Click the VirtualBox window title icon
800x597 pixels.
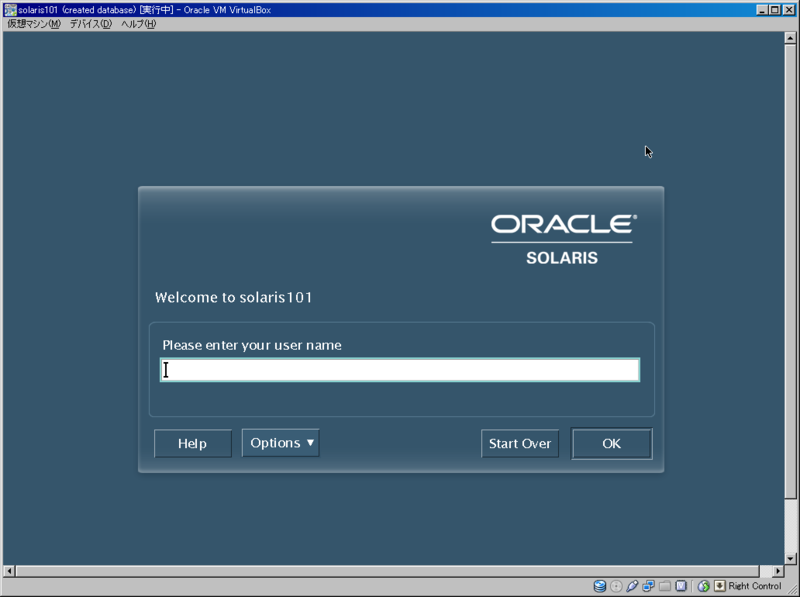point(10,10)
